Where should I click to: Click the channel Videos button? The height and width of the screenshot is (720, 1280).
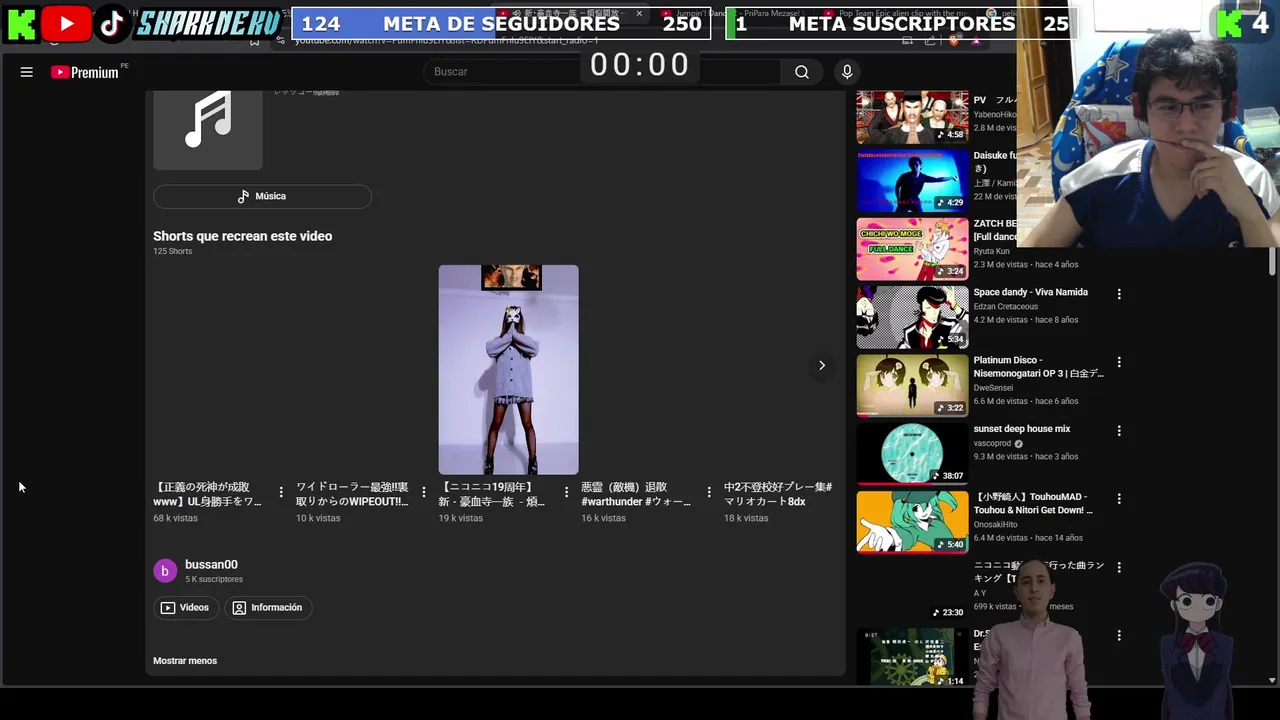[x=185, y=607]
